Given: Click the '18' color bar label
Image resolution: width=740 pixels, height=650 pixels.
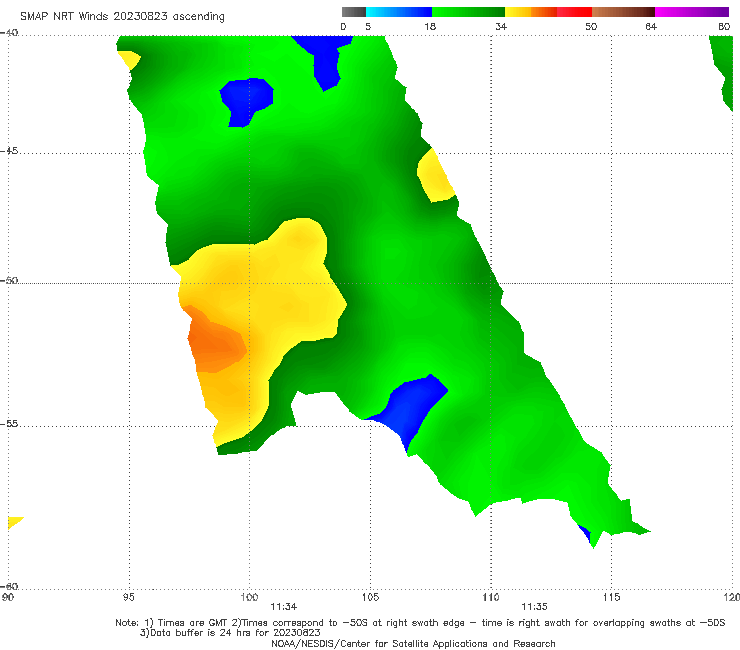Looking at the screenshot, I should point(430,26).
